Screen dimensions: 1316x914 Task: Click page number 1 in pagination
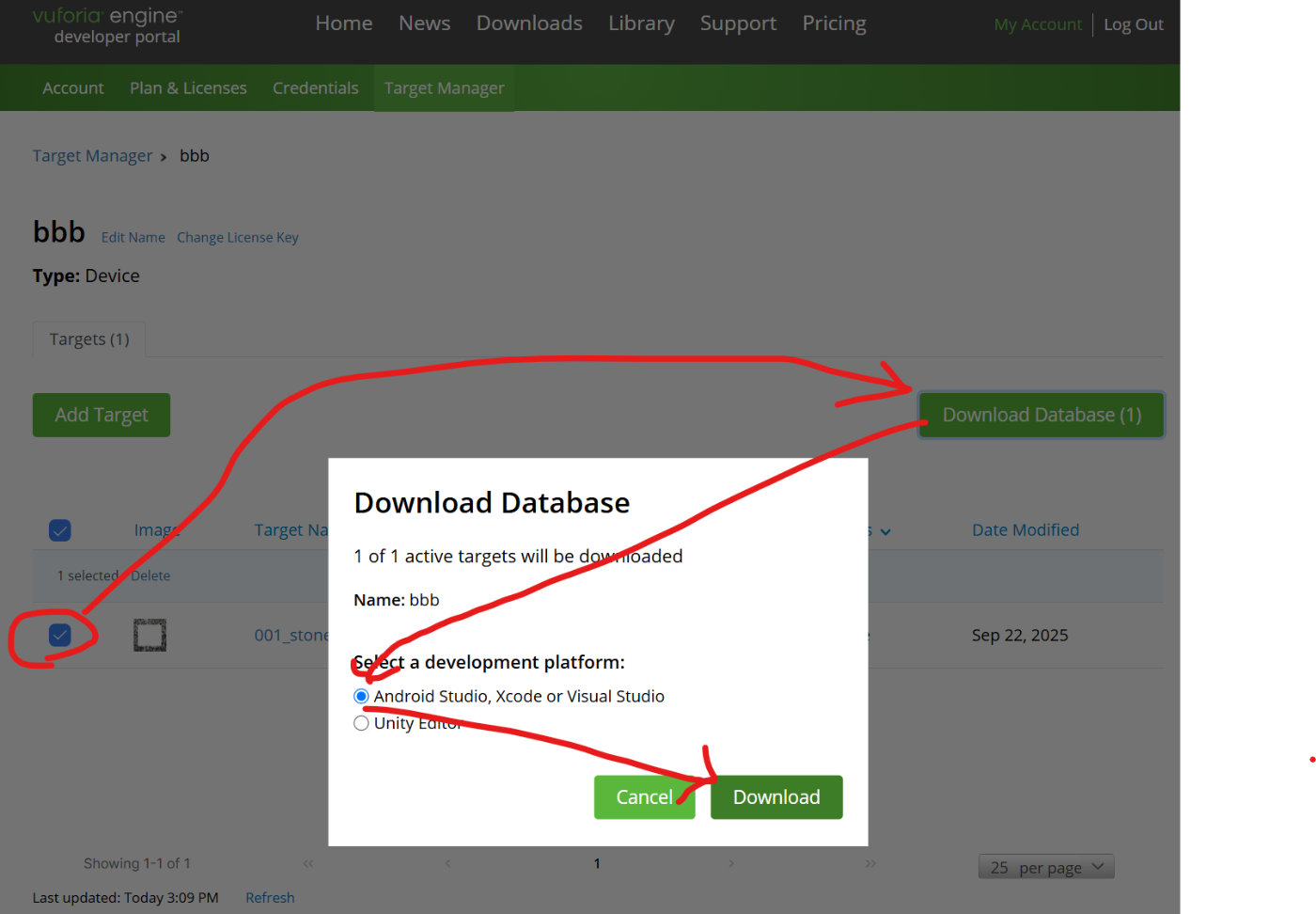pyautogui.click(x=597, y=863)
